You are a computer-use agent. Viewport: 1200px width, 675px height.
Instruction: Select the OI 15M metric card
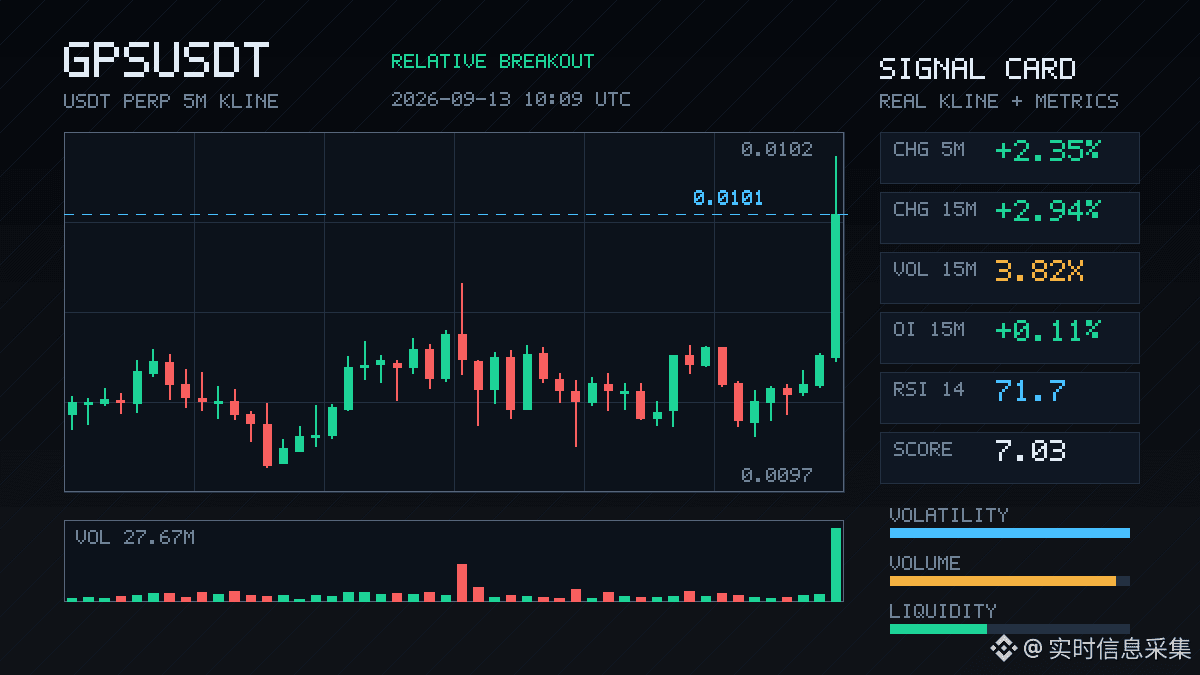click(1009, 337)
